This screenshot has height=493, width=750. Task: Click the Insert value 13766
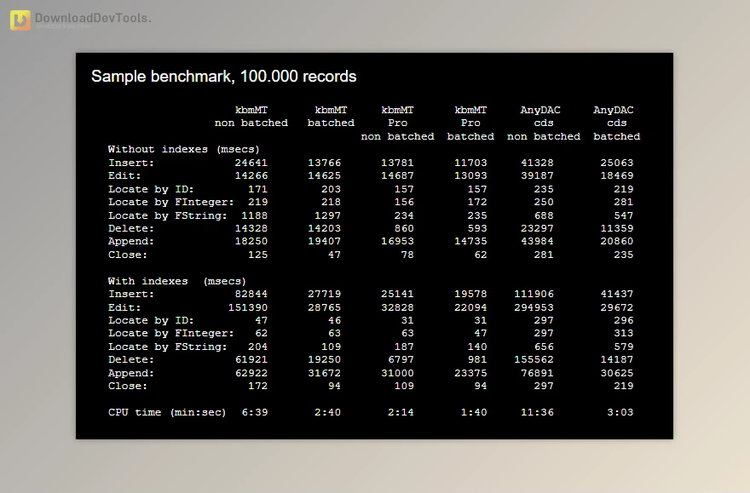(x=324, y=163)
